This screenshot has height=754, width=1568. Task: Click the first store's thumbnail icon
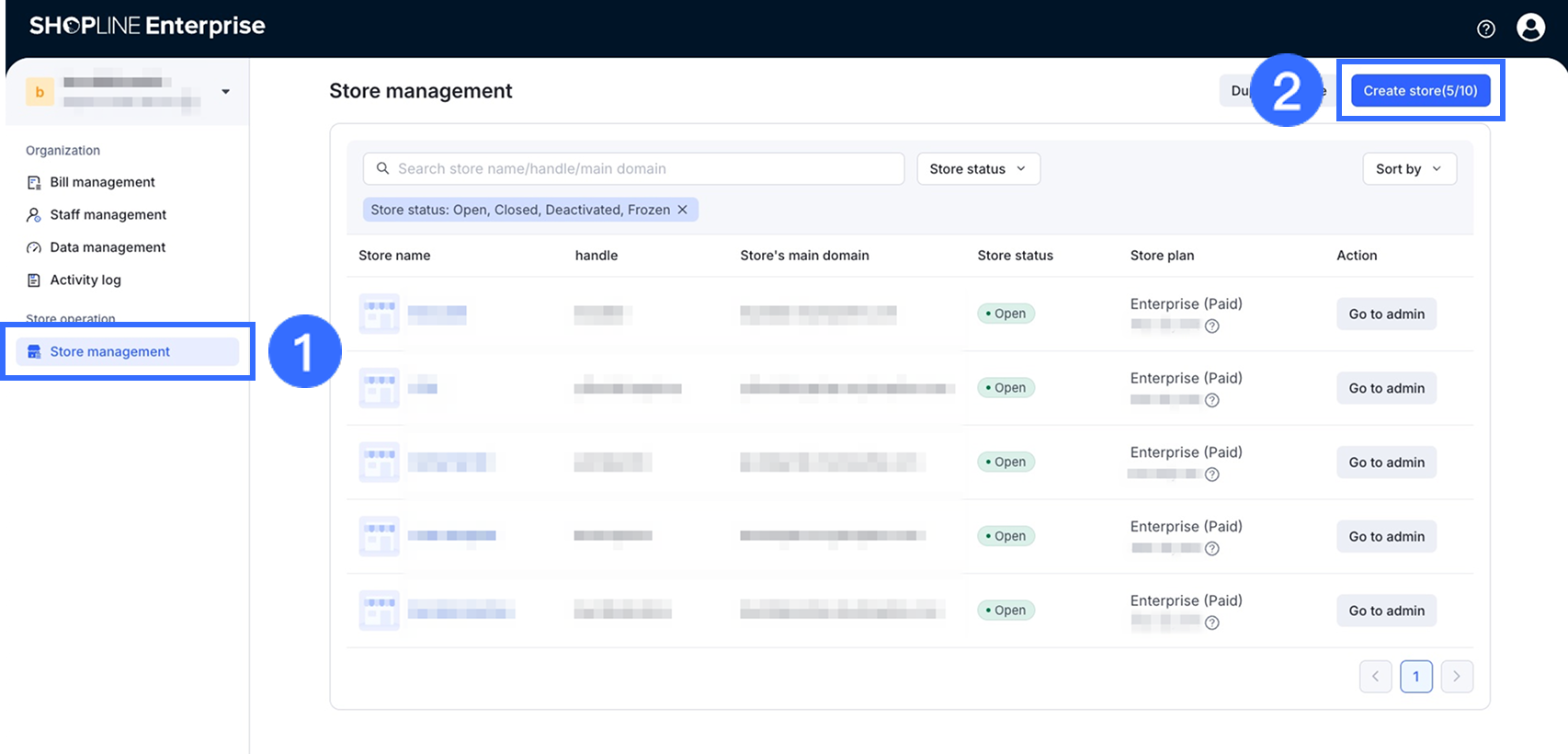379,314
